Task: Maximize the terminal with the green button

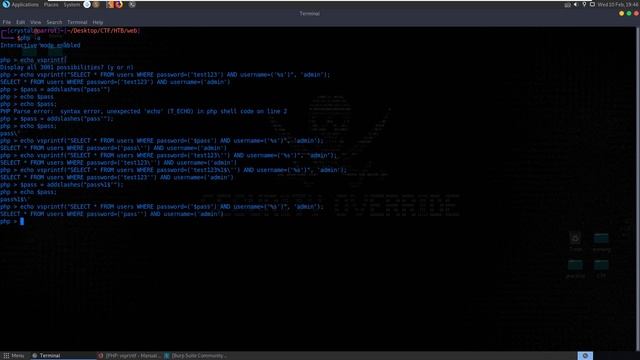Action: coord(629,13)
